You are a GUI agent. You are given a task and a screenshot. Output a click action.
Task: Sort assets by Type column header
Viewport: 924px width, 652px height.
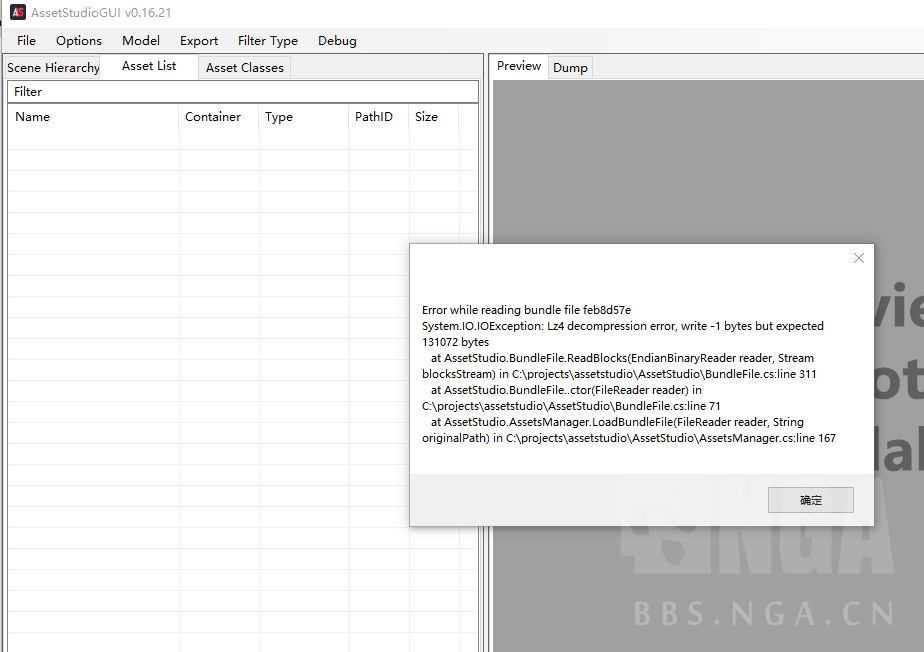[x=303, y=117]
